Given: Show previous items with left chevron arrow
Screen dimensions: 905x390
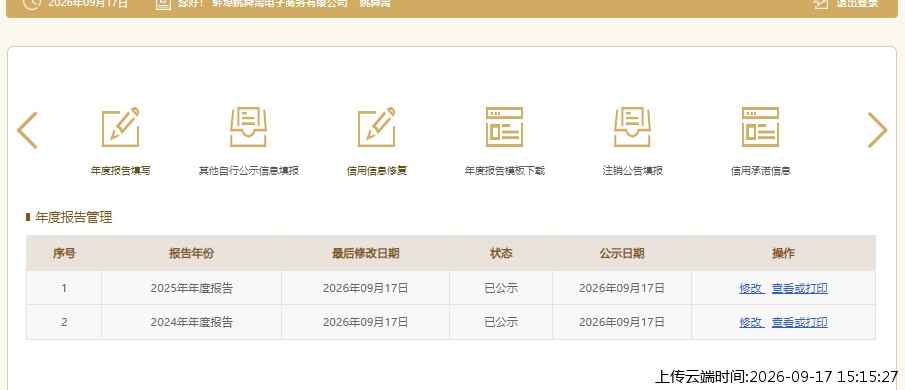Looking at the screenshot, I should tap(27, 130).
